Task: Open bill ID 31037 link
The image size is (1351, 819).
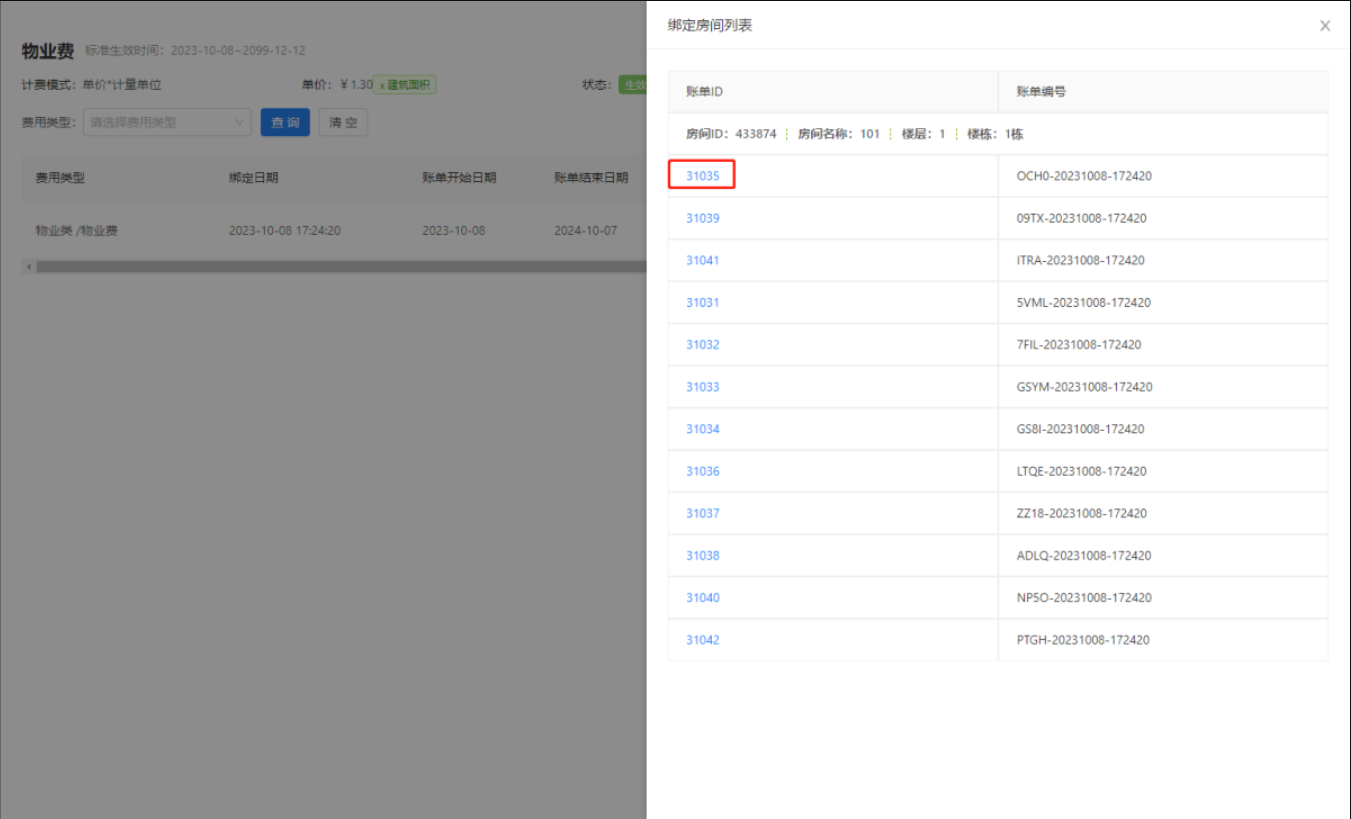Action: pyautogui.click(x=702, y=513)
